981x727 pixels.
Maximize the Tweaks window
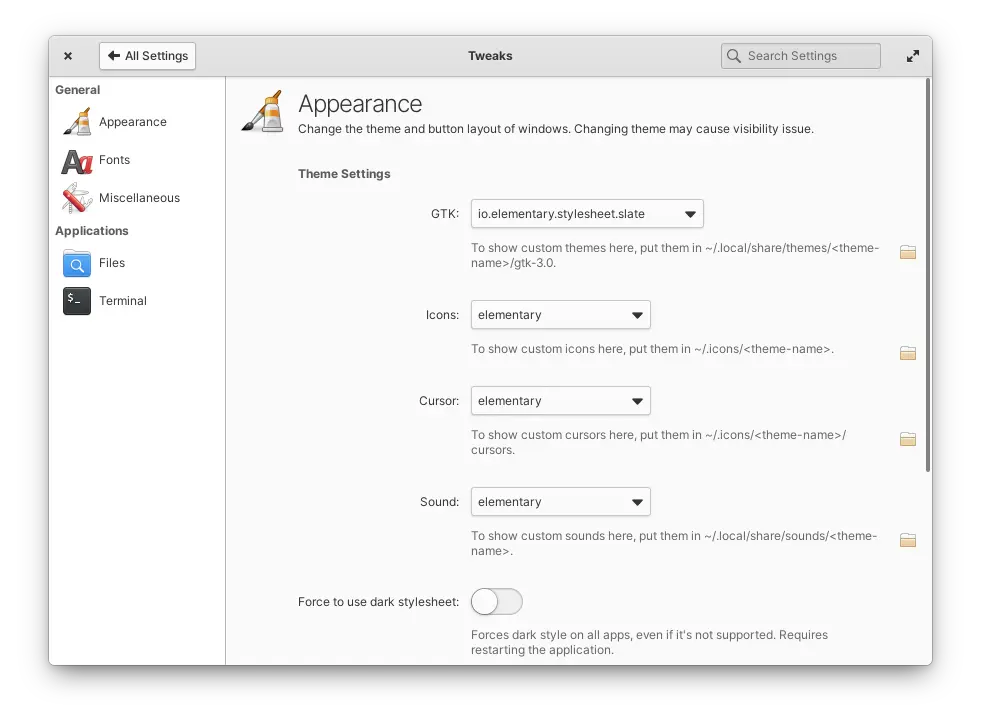click(x=913, y=56)
